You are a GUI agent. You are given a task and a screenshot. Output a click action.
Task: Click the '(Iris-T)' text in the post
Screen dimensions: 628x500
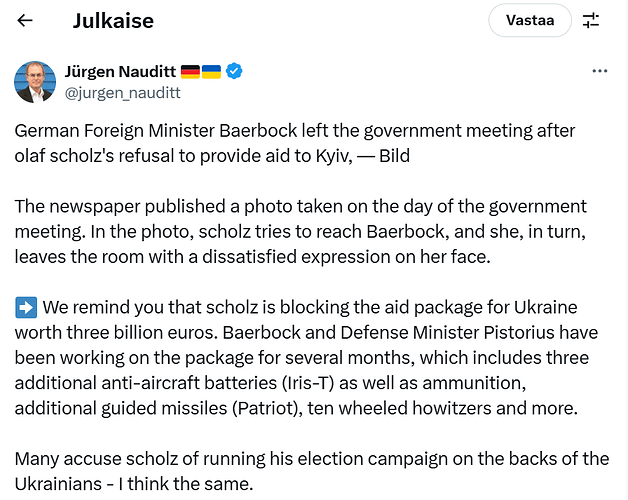(x=308, y=383)
